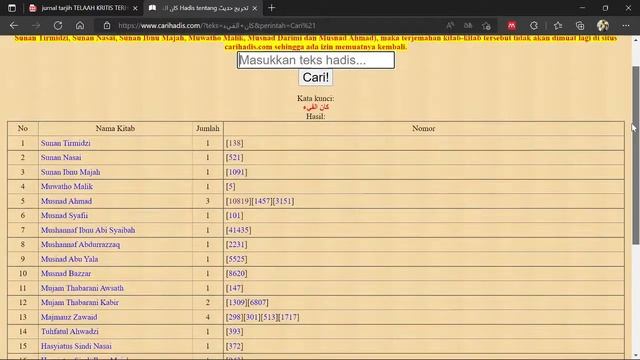Image resolution: width=640 pixels, height=360 pixels.
Task: Open the Musnad Bazzar link
Action: pos(66,273)
